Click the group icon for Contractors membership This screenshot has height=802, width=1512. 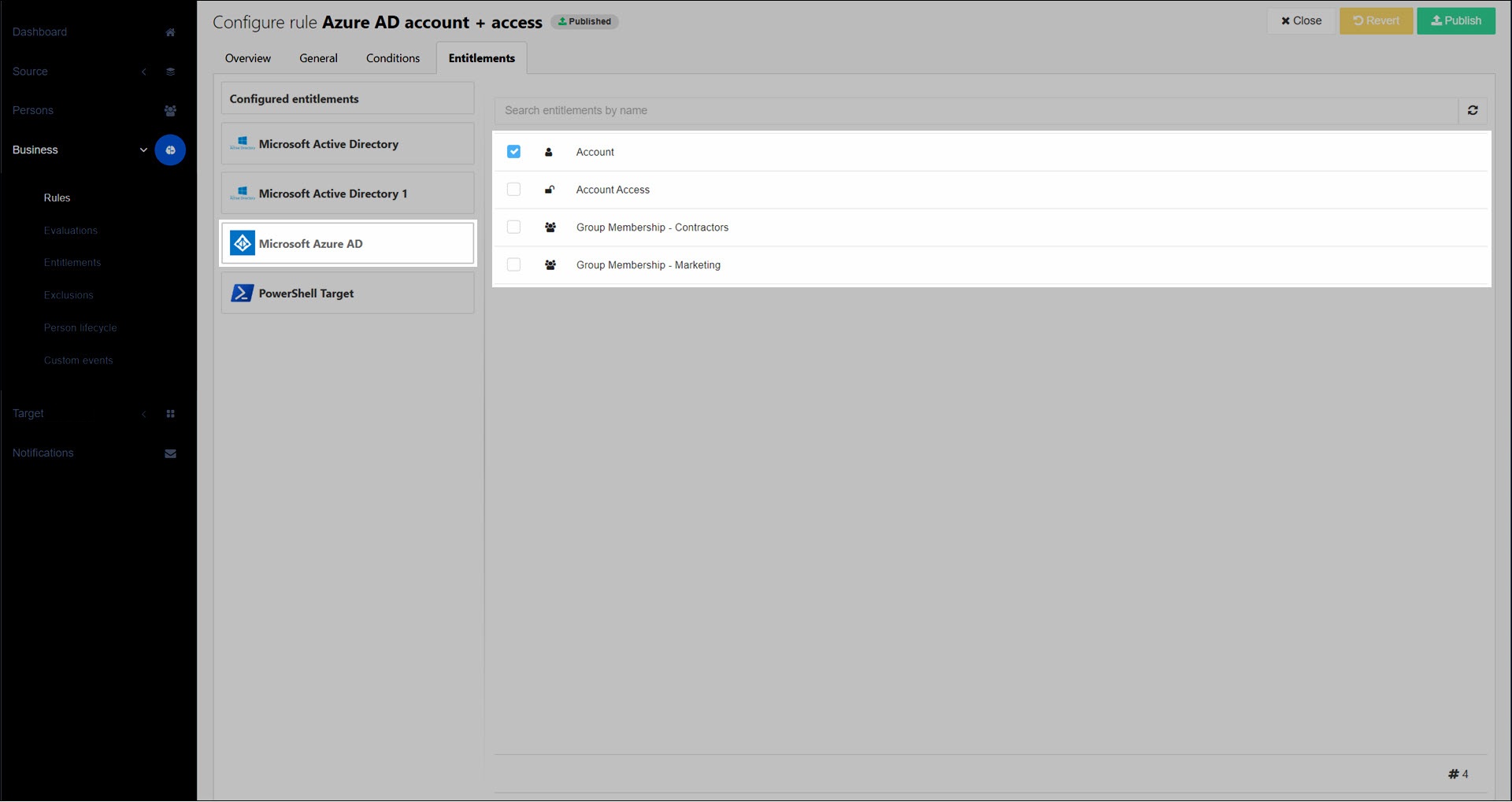pyautogui.click(x=550, y=227)
